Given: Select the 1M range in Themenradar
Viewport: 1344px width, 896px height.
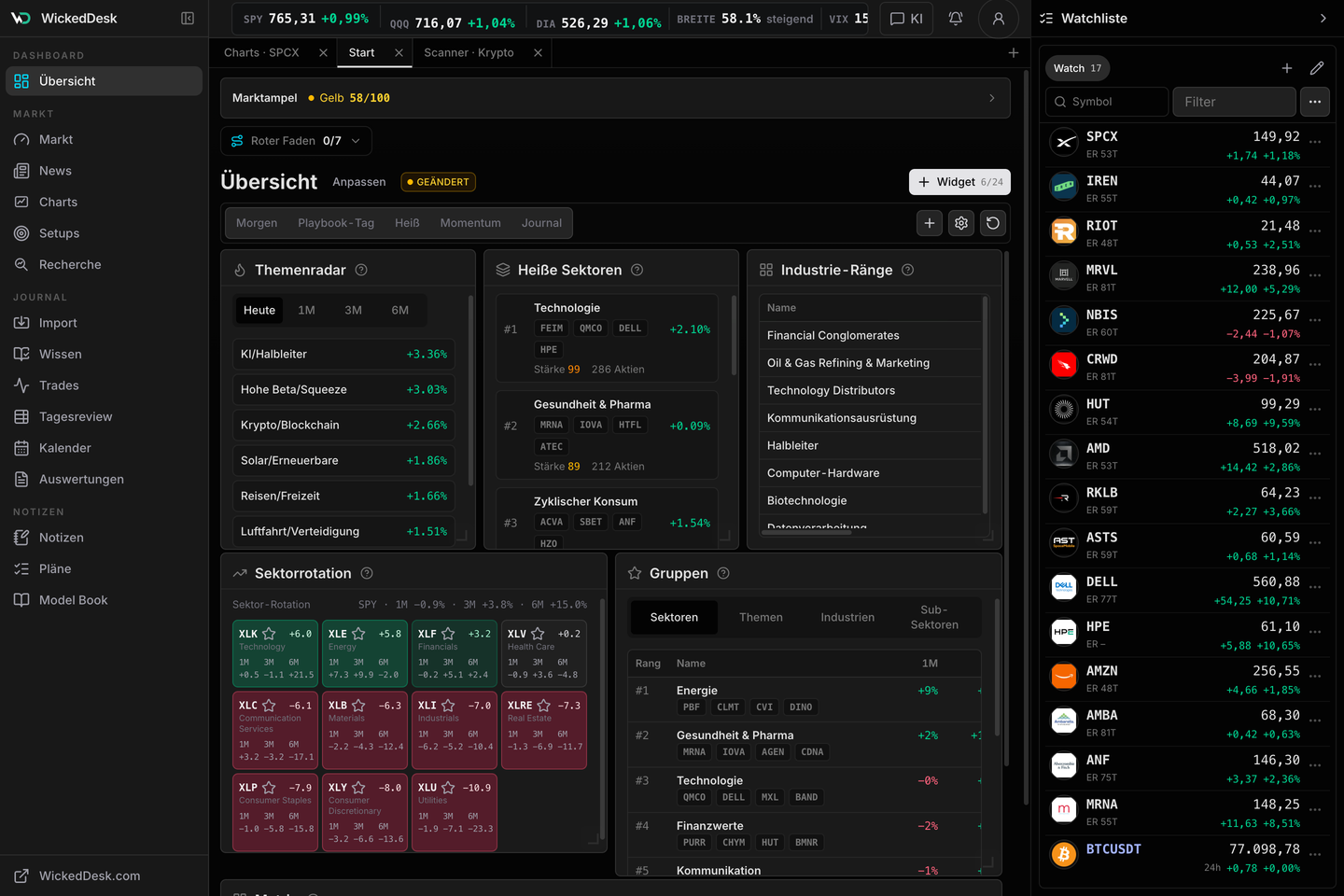Looking at the screenshot, I should (x=306, y=310).
